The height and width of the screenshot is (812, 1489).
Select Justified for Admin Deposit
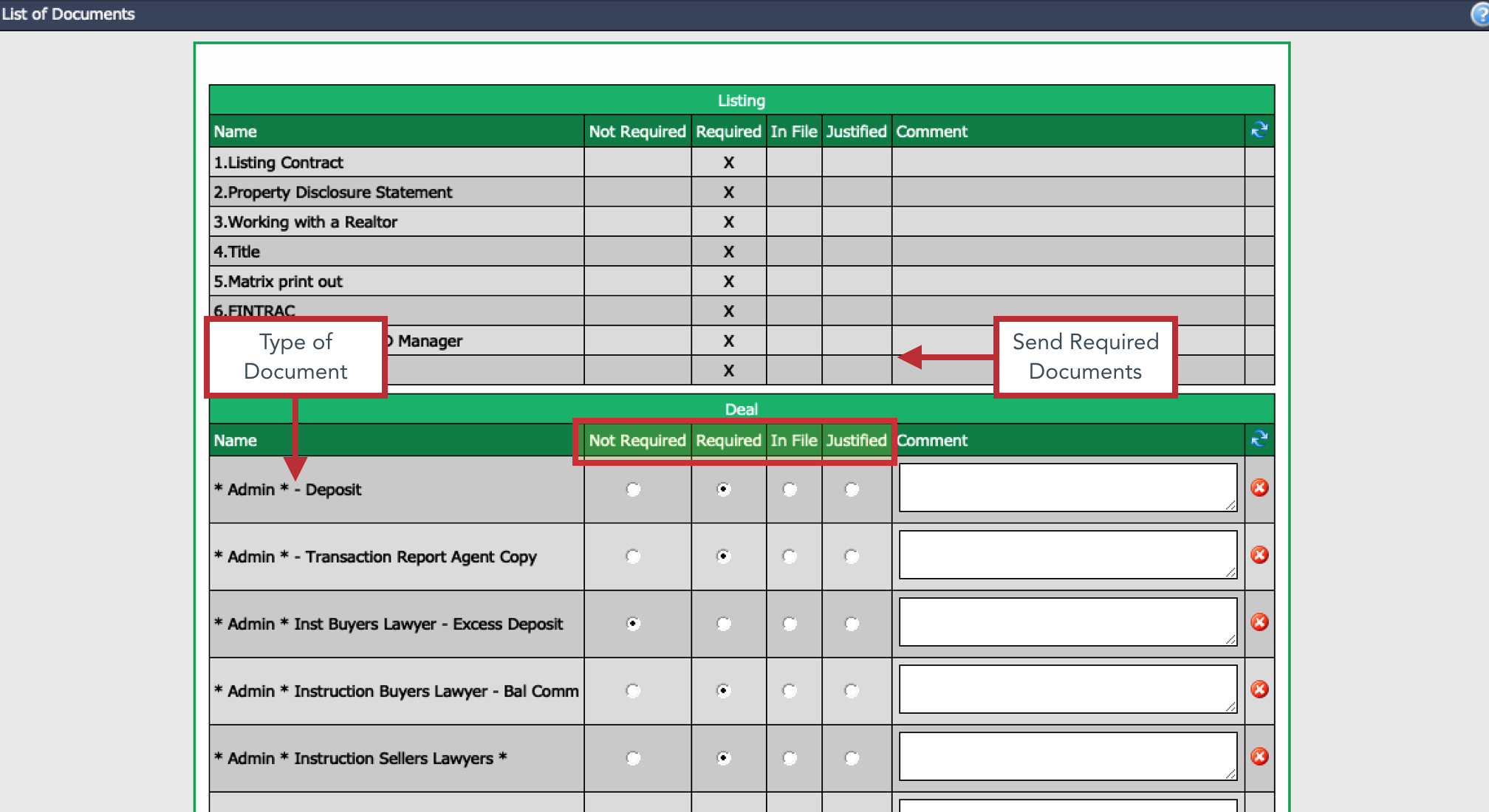click(x=852, y=489)
